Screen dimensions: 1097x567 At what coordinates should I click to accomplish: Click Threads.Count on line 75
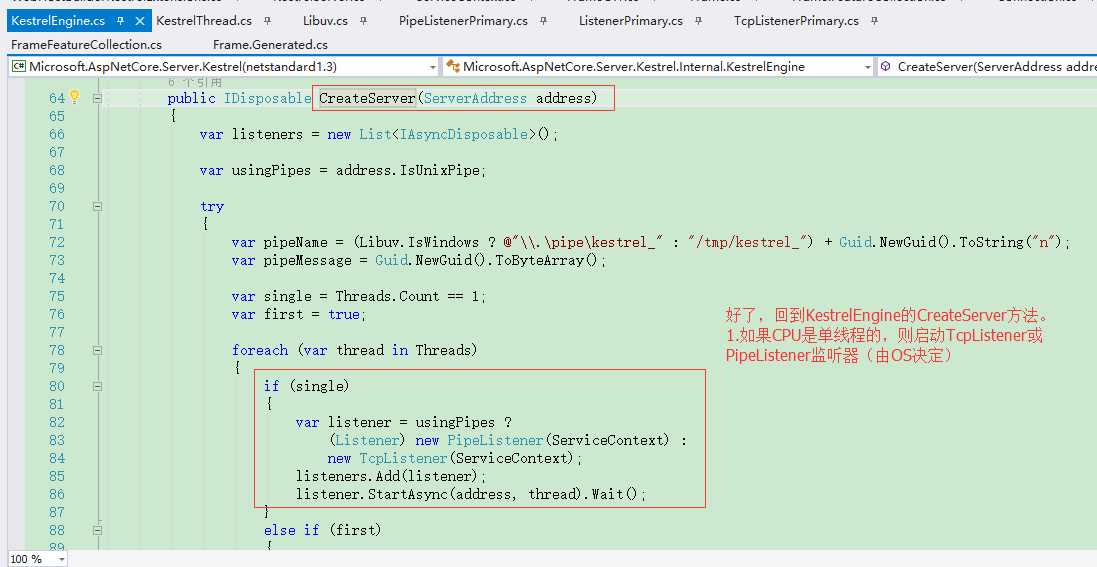(x=388, y=296)
